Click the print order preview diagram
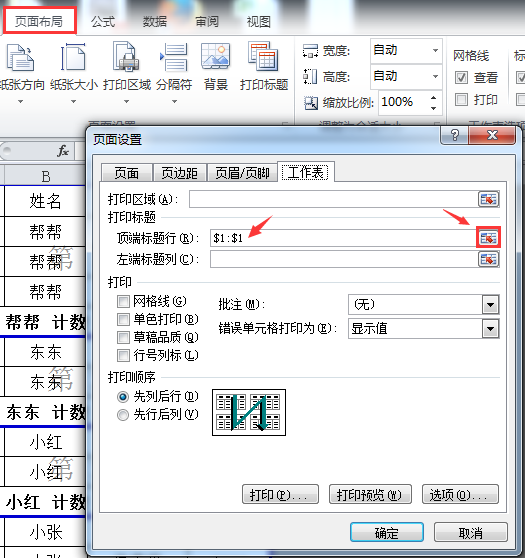 249,412
